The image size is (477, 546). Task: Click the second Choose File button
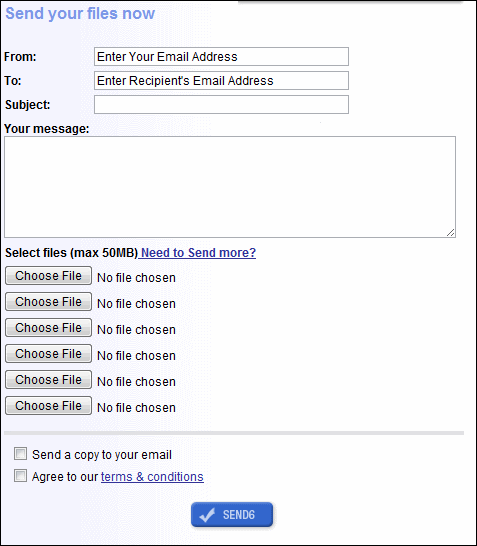pos(48,302)
